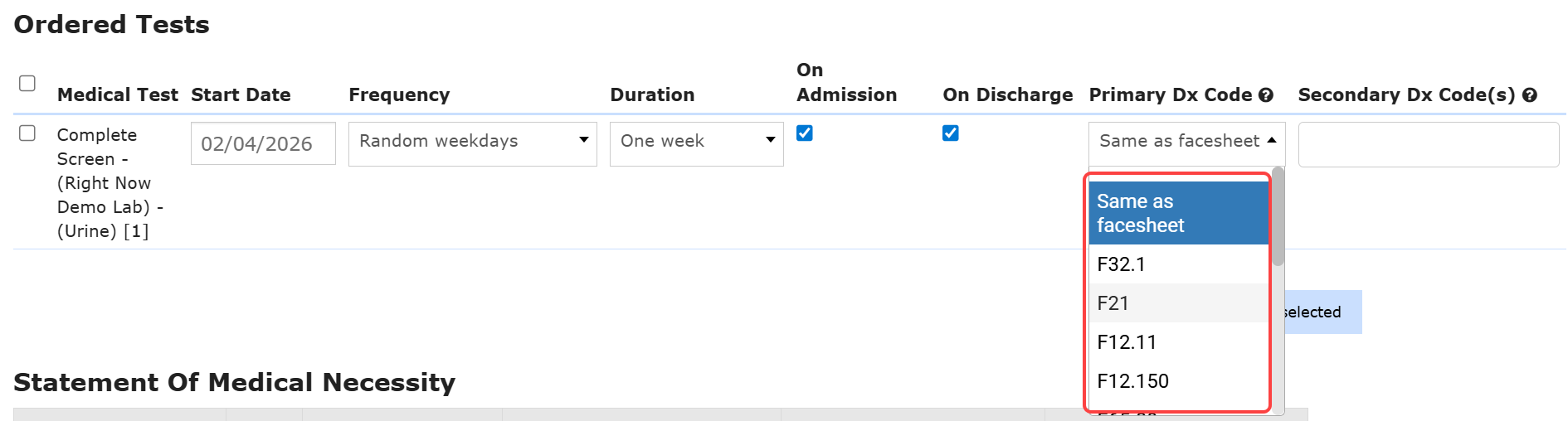Screen dimensions: 1568x421
Task: Click the Start Date field 02/04/2026
Action: (263, 143)
